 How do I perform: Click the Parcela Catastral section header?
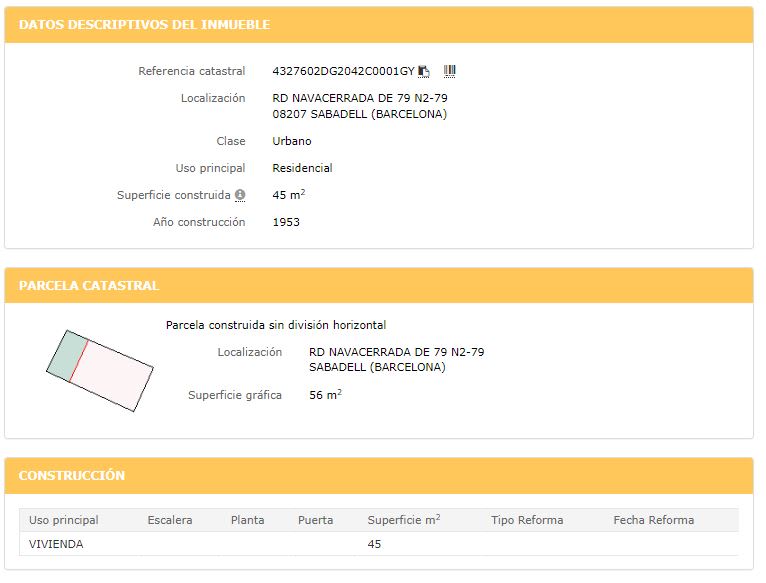coord(89,286)
